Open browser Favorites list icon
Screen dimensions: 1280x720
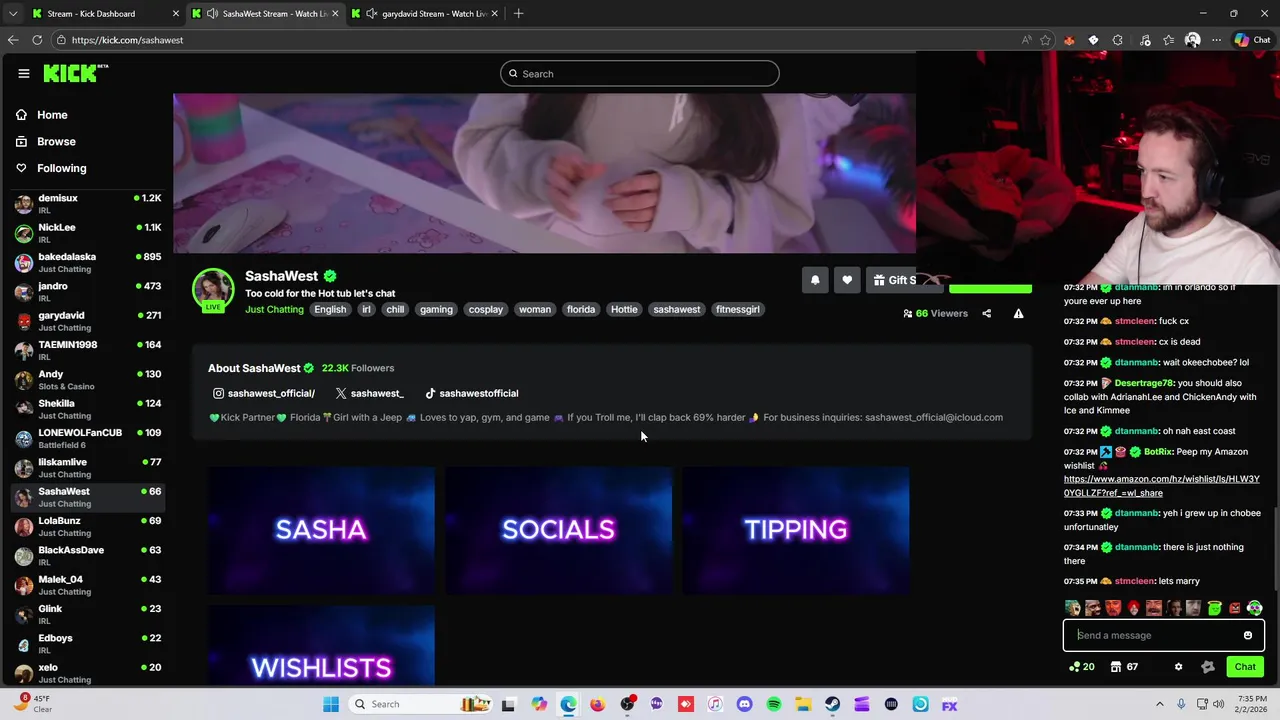click(x=1168, y=40)
